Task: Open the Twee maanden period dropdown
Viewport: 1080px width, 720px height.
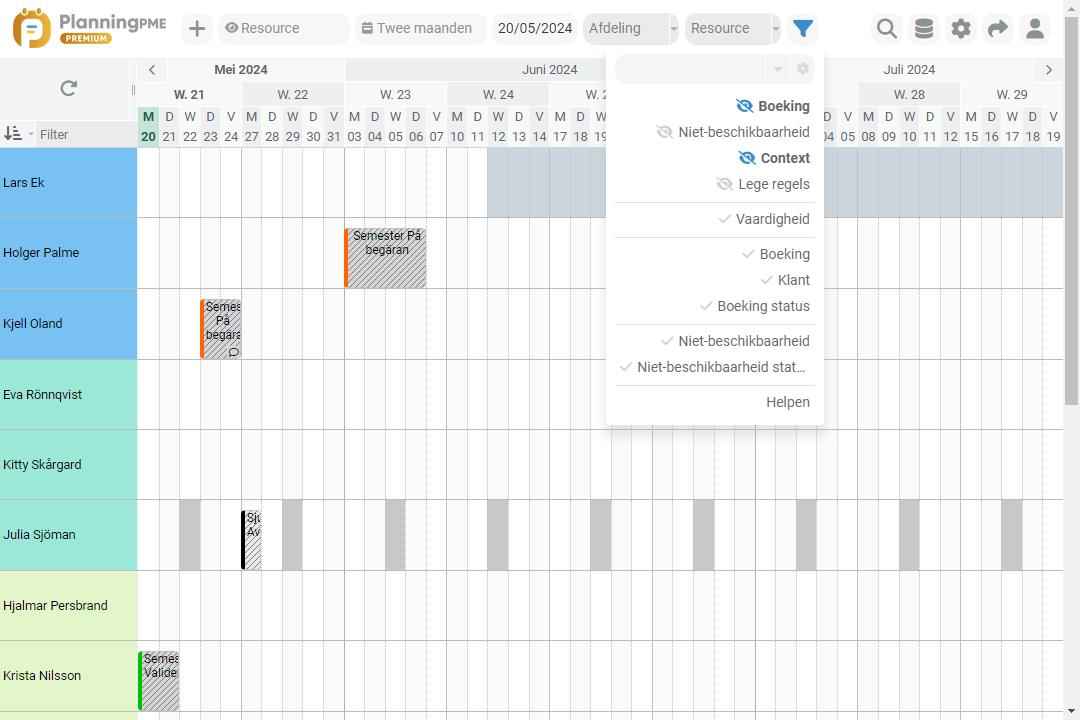Action: (x=421, y=28)
